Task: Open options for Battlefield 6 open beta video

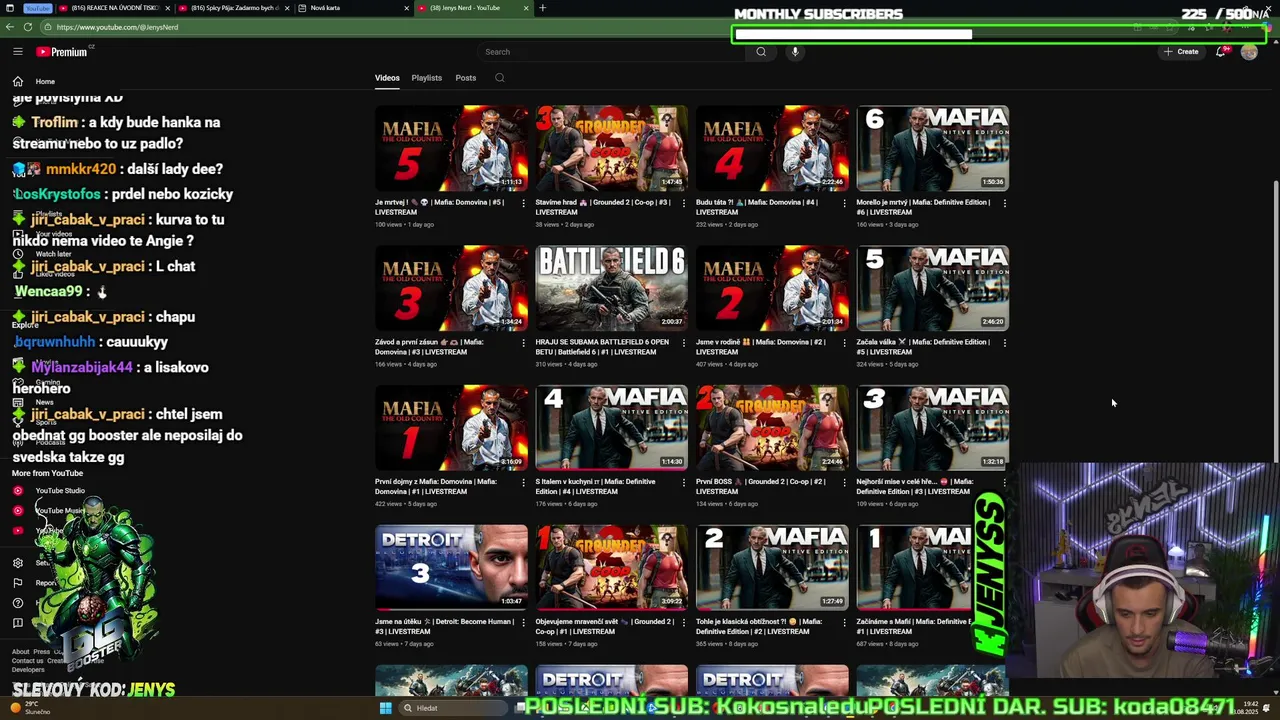Action: pos(683,343)
